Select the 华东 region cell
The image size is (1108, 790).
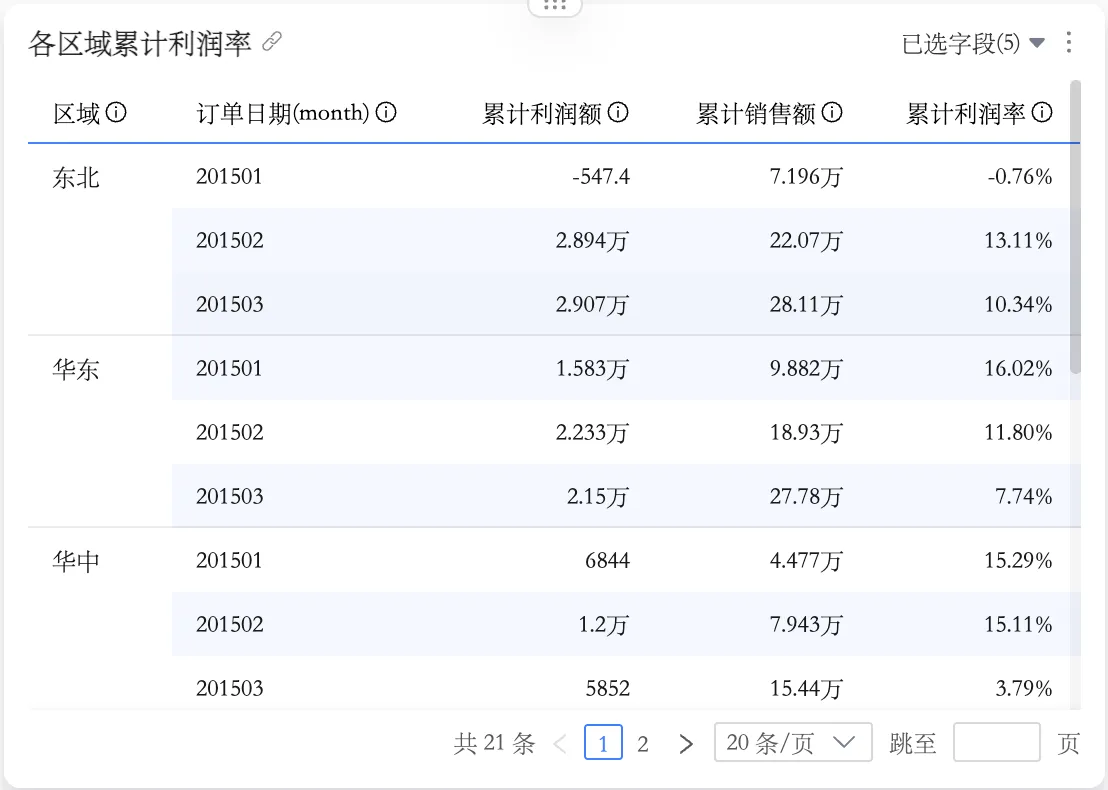point(76,370)
